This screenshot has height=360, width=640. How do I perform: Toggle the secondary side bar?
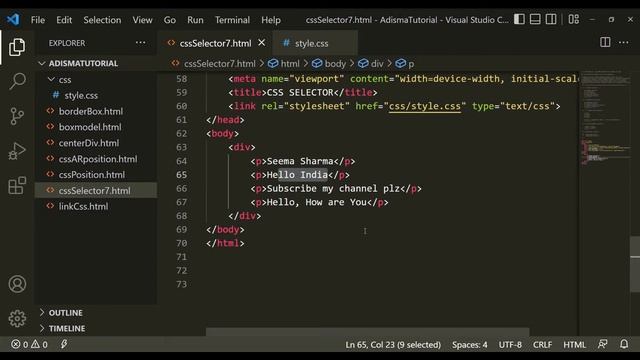[551, 19]
